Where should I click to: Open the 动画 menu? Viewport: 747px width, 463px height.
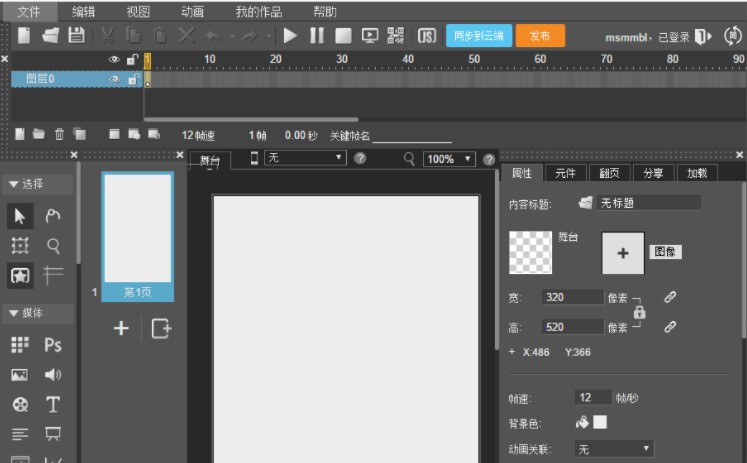coord(193,12)
